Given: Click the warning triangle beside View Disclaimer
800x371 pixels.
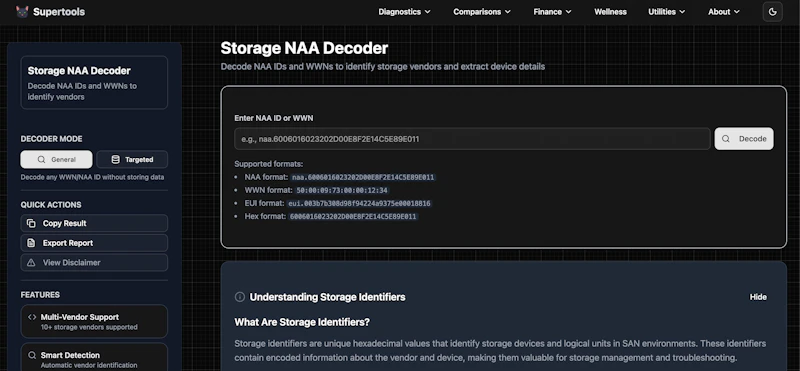Looking at the screenshot, I should pos(31,263).
